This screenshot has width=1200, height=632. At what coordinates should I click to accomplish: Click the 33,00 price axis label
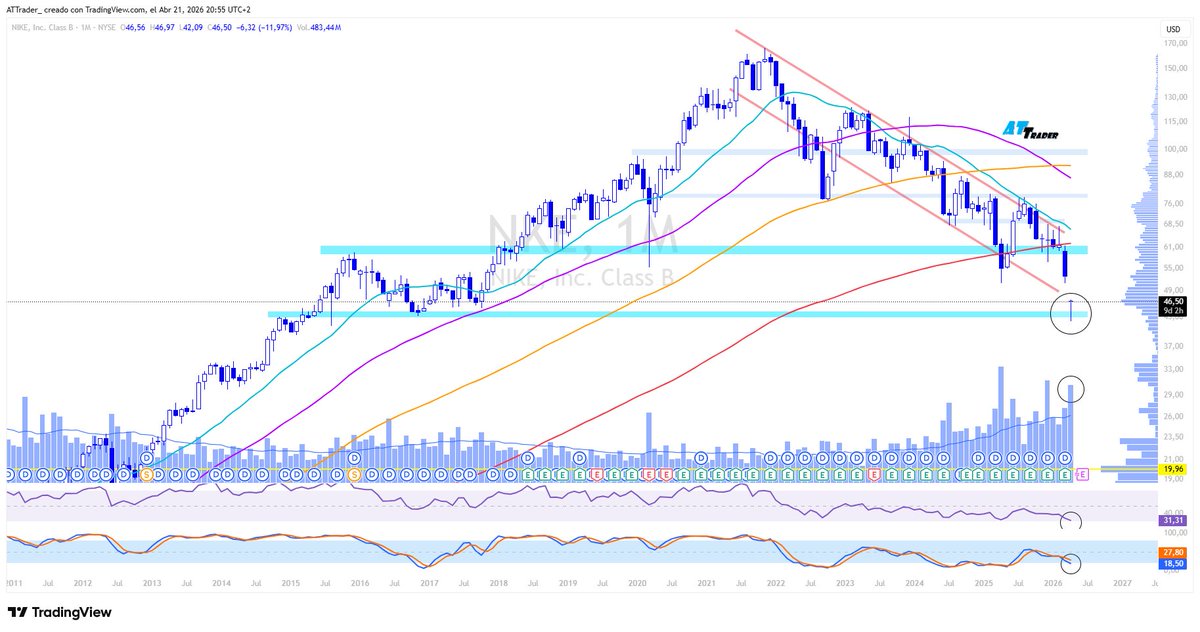point(1172,368)
